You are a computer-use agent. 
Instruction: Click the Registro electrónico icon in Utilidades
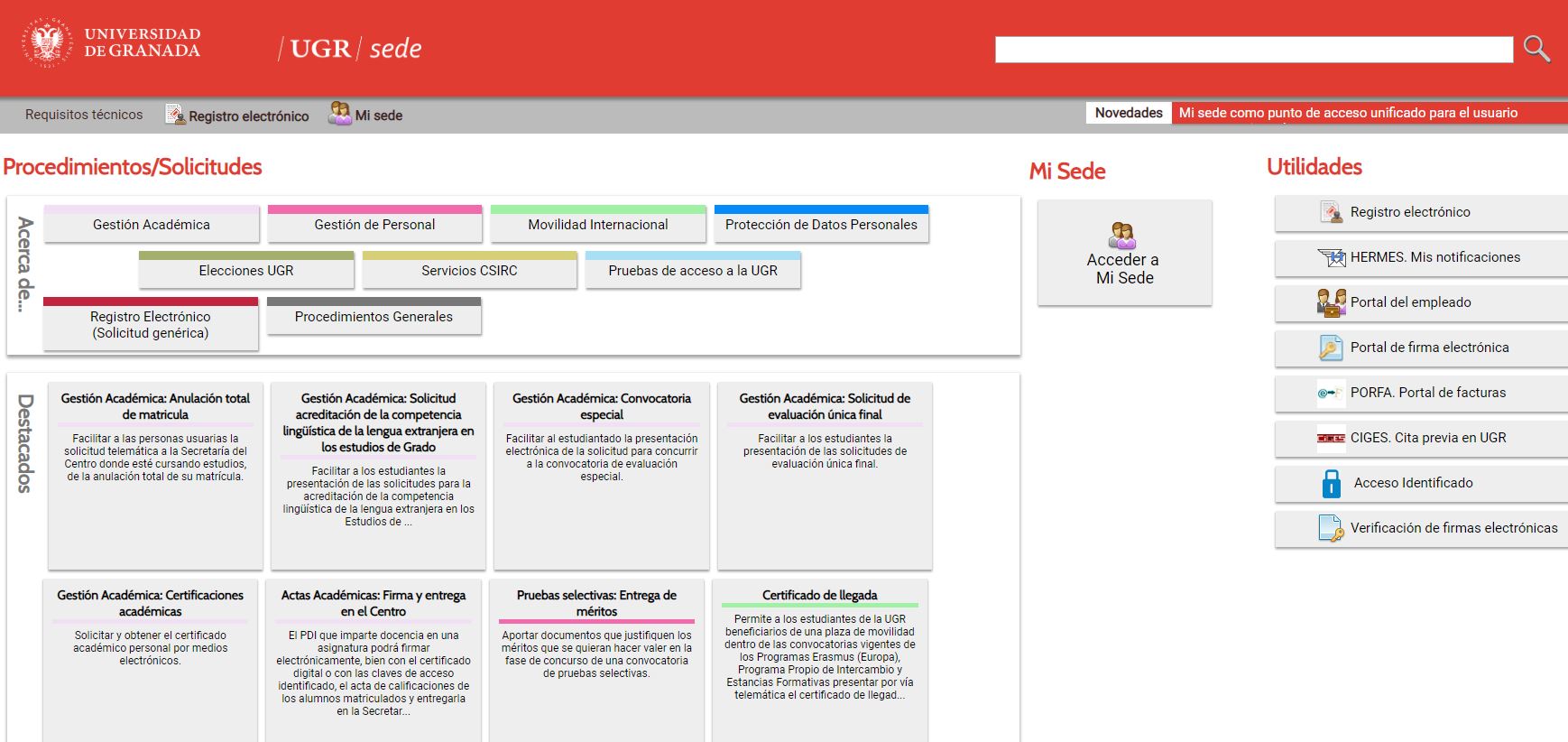(x=1332, y=212)
